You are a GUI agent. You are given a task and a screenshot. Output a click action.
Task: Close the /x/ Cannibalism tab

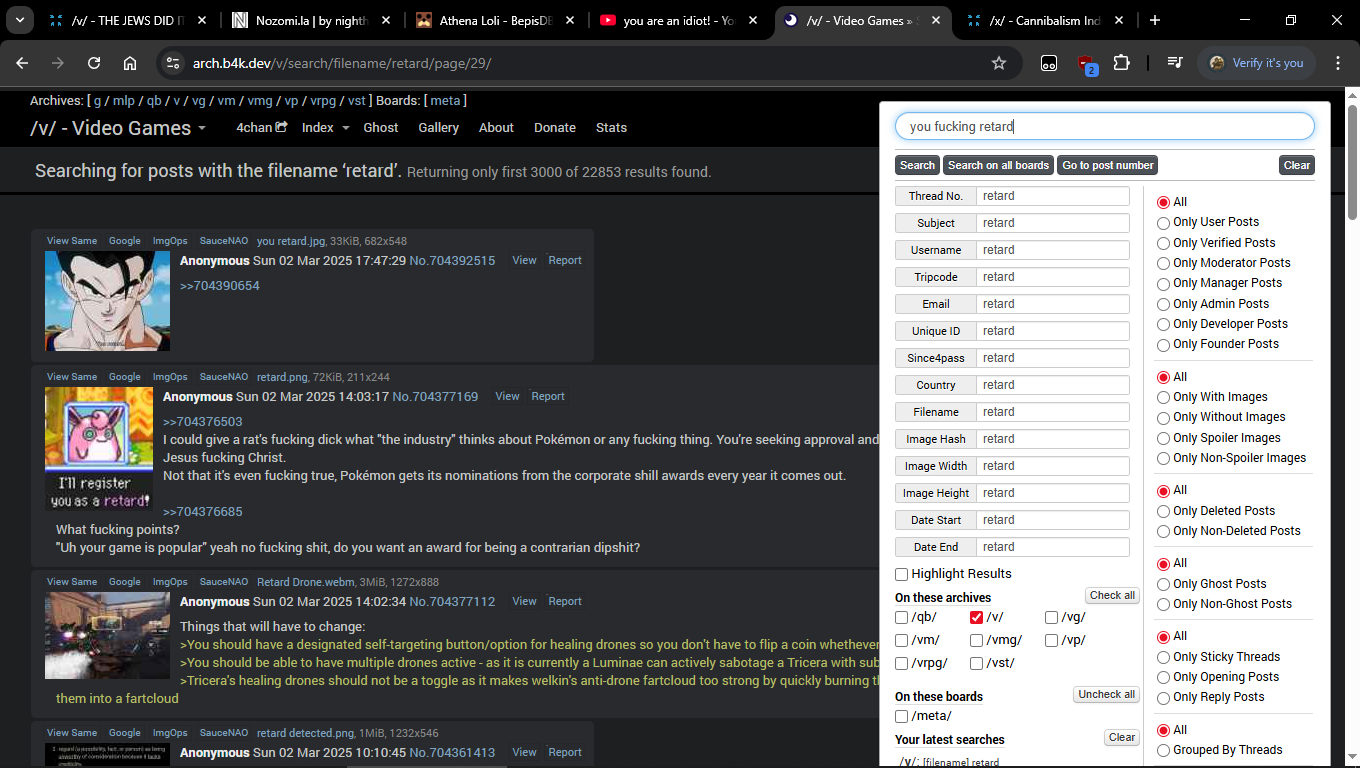point(1119,20)
